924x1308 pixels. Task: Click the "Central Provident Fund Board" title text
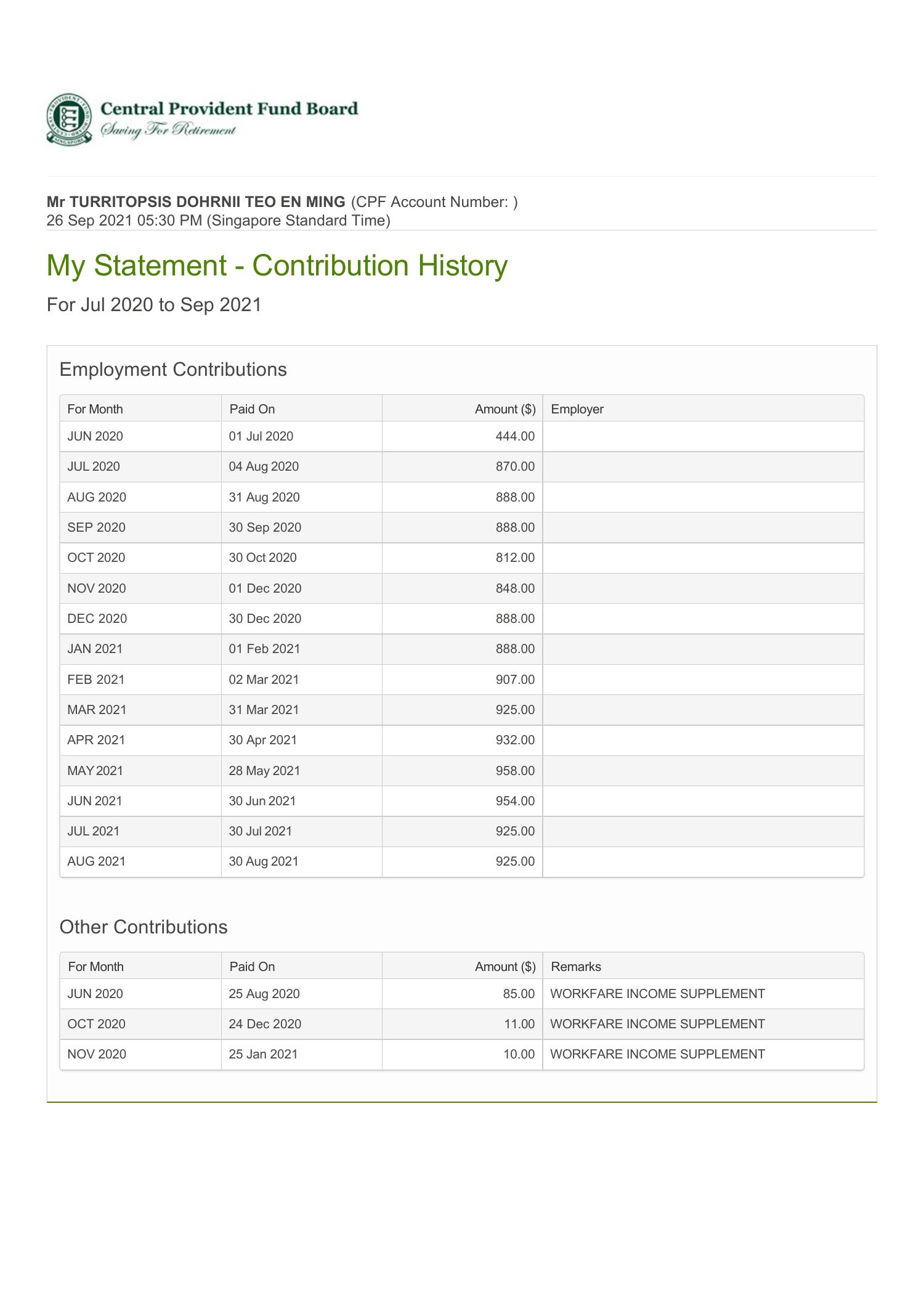coord(229,109)
